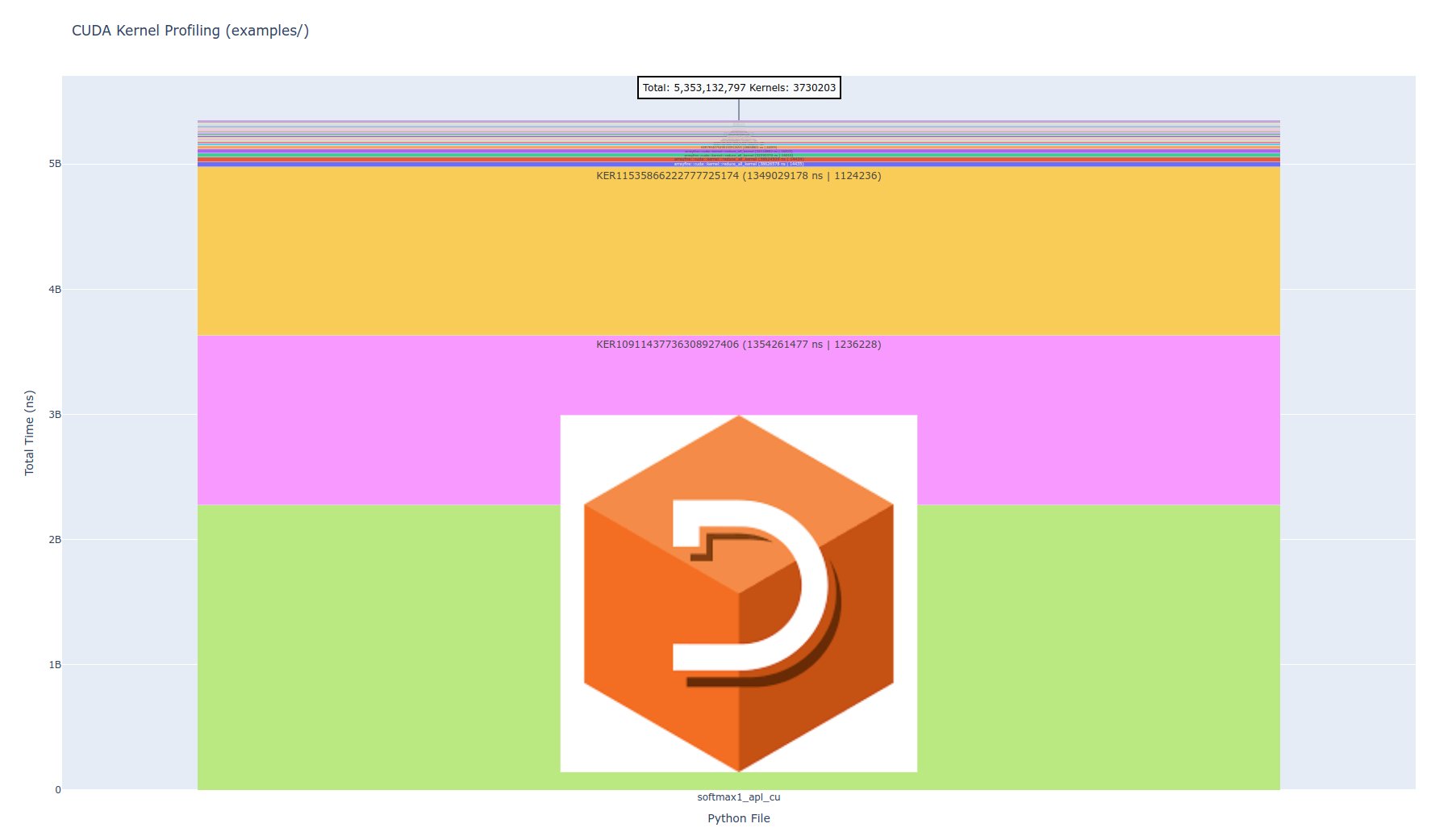Click the 4B y-axis tick label
The height and width of the screenshot is (832, 1456).
55,289
